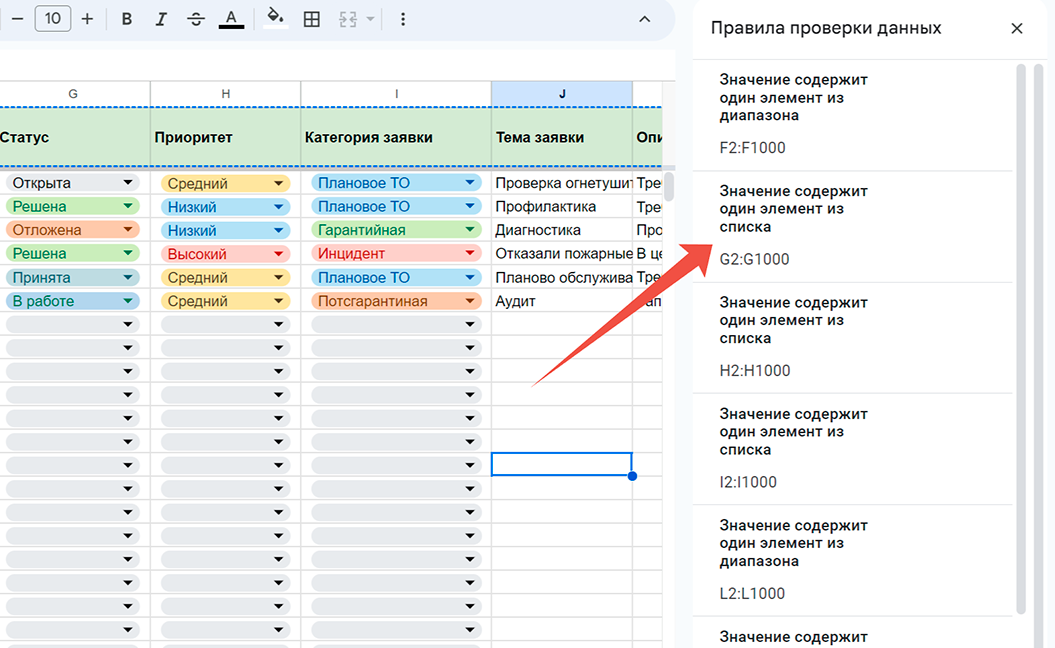This screenshot has width=1055, height=648.
Task: Collapse the toolbar using the chevron
Action: [x=645, y=19]
